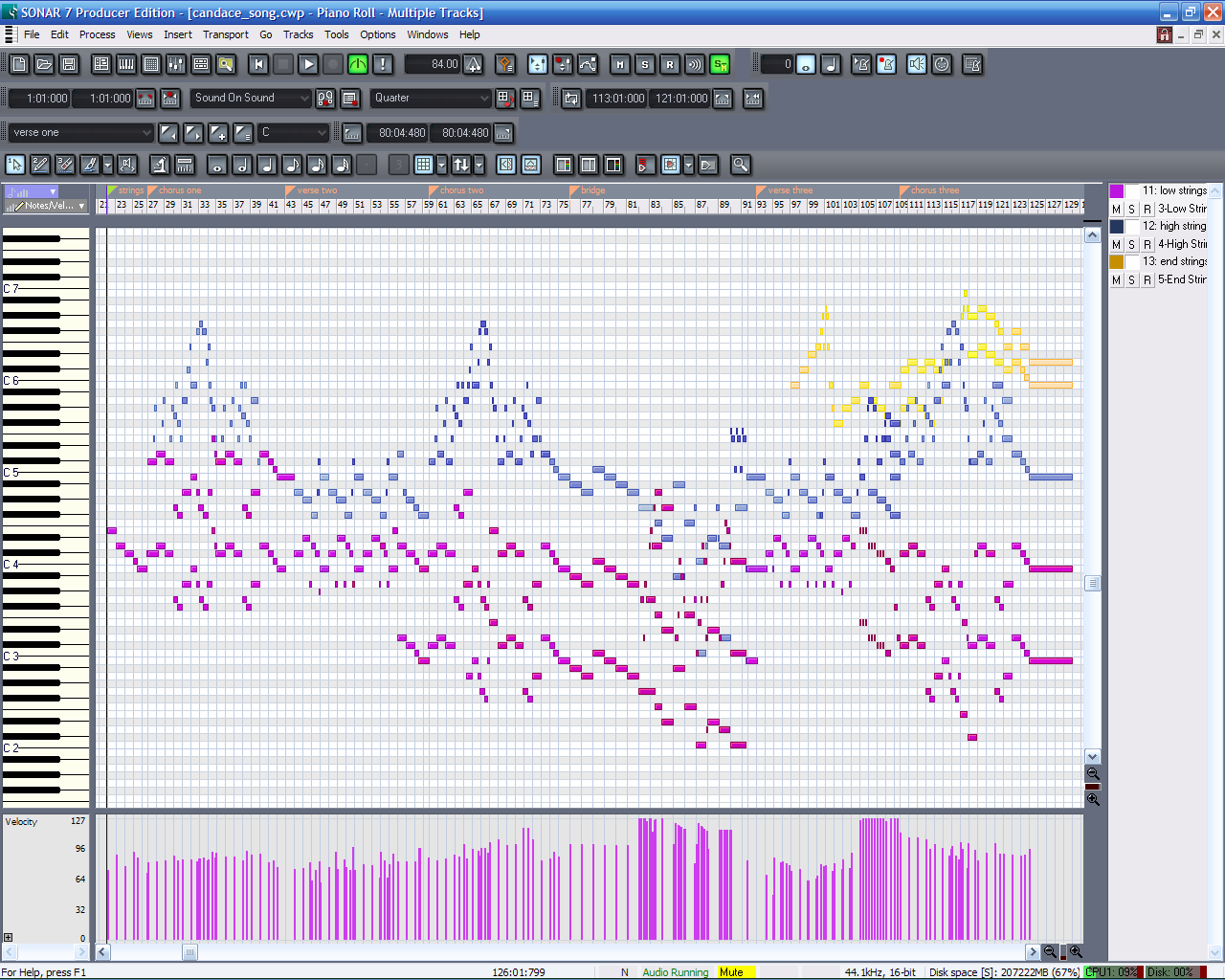Jump to the 'bridge' timeline marker
The width and height of the screenshot is (1225, 980).
point(588,190)
